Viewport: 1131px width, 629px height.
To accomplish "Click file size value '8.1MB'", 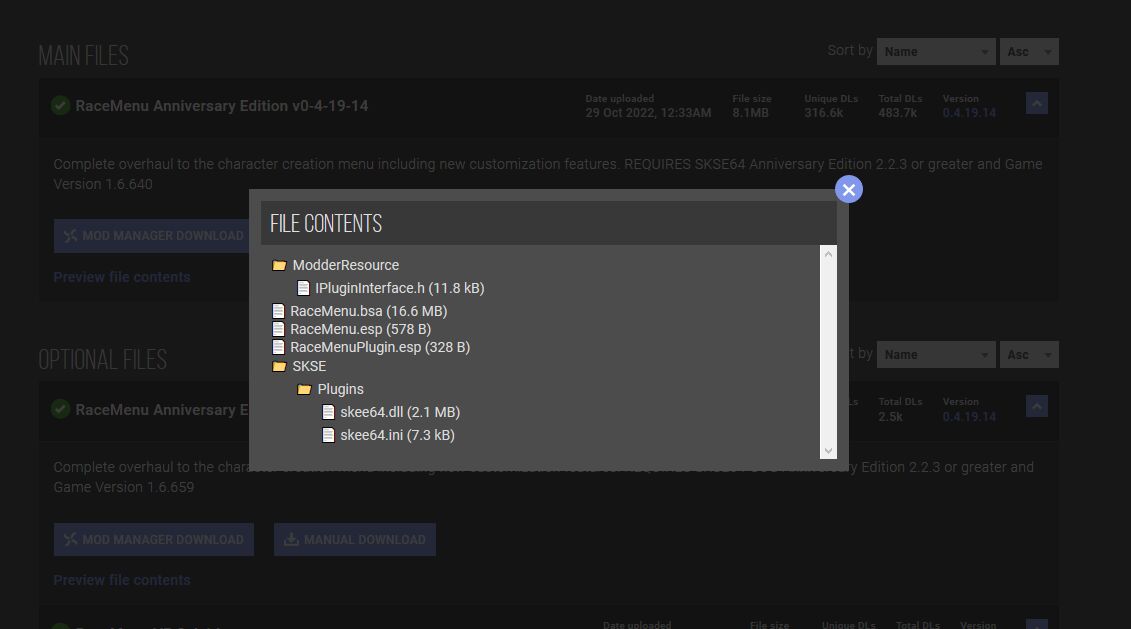I will 750,113.
